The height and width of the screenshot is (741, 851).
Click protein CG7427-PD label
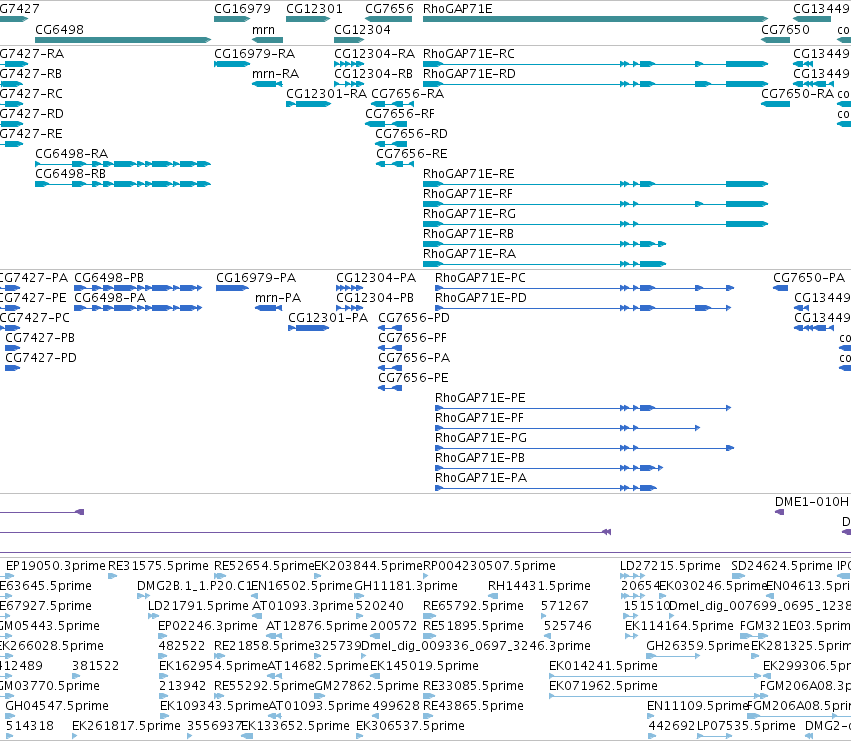[x=41, y=358]
